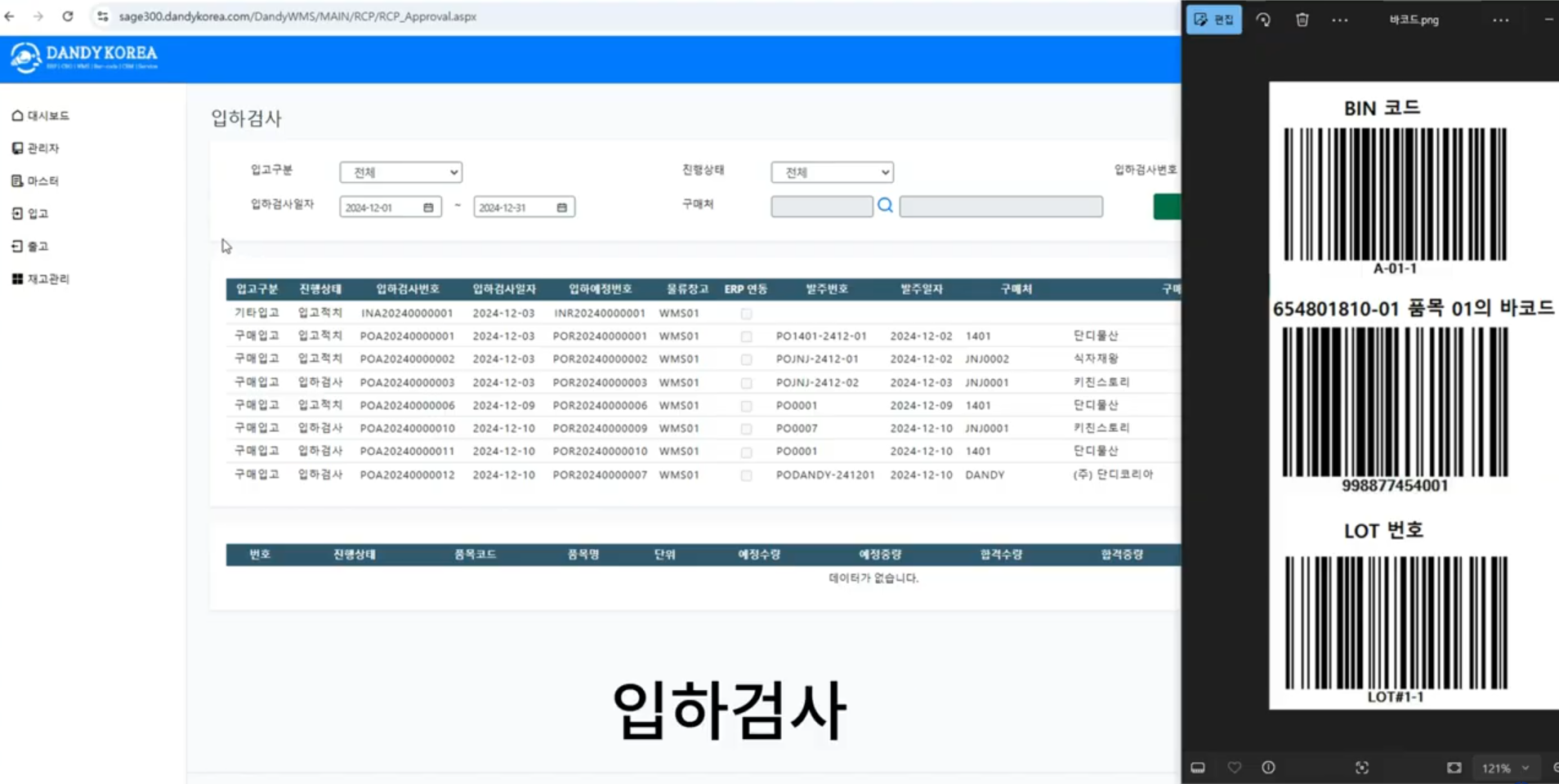The image size is (1559, 784).
Task: Toggle ERP 연동 checkbox for POA20240000003
Action: point(746,383)
